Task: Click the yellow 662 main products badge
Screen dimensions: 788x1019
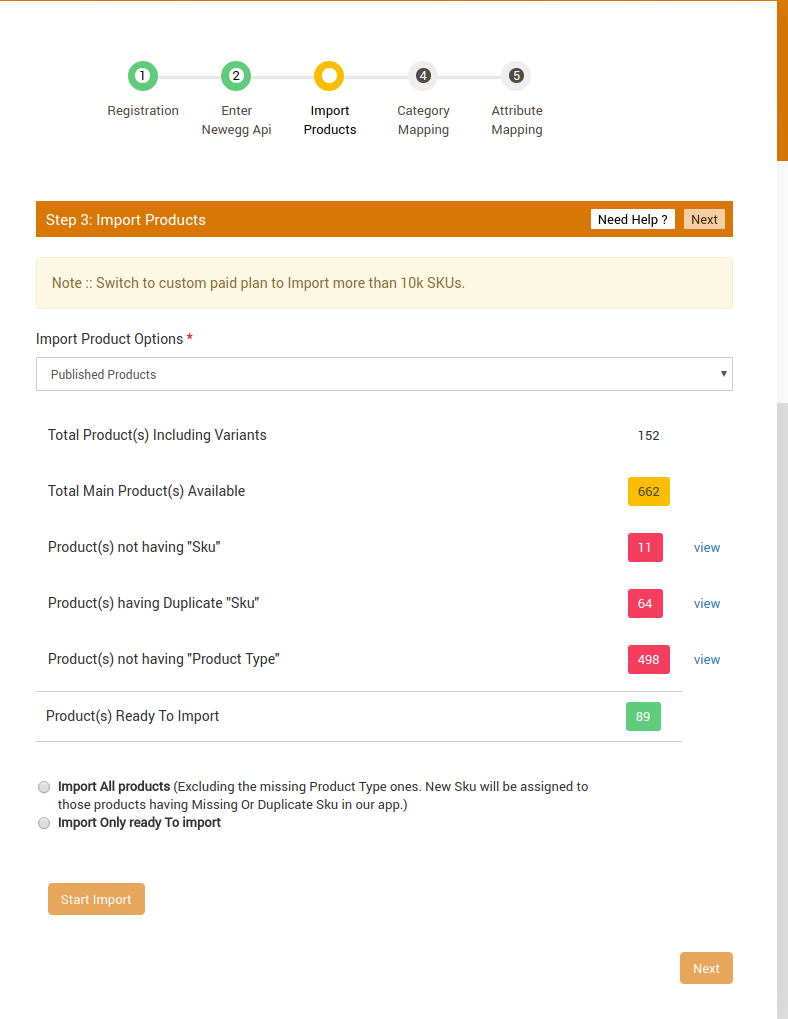Action: click(649, 492)
